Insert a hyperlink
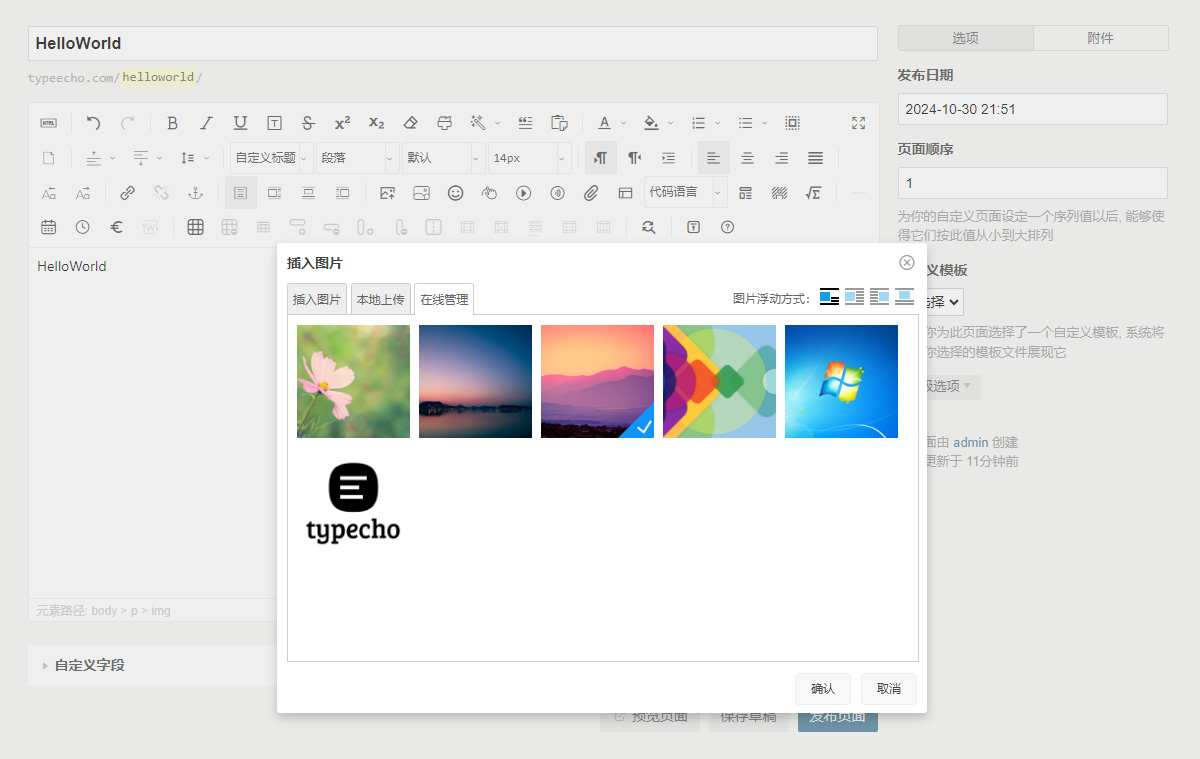 (x=127, y=193)
